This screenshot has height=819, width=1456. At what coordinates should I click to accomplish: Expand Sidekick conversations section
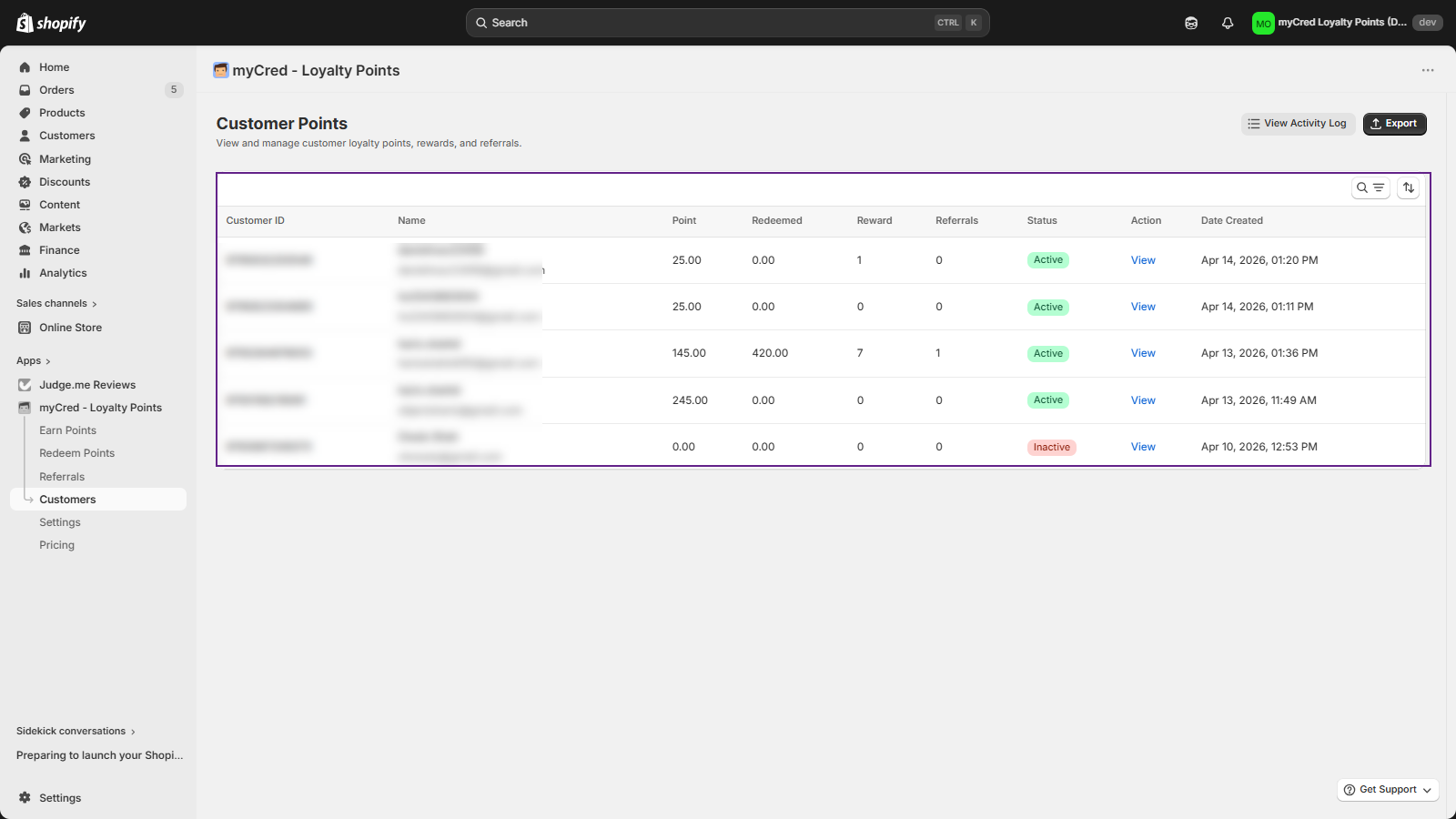76,731
